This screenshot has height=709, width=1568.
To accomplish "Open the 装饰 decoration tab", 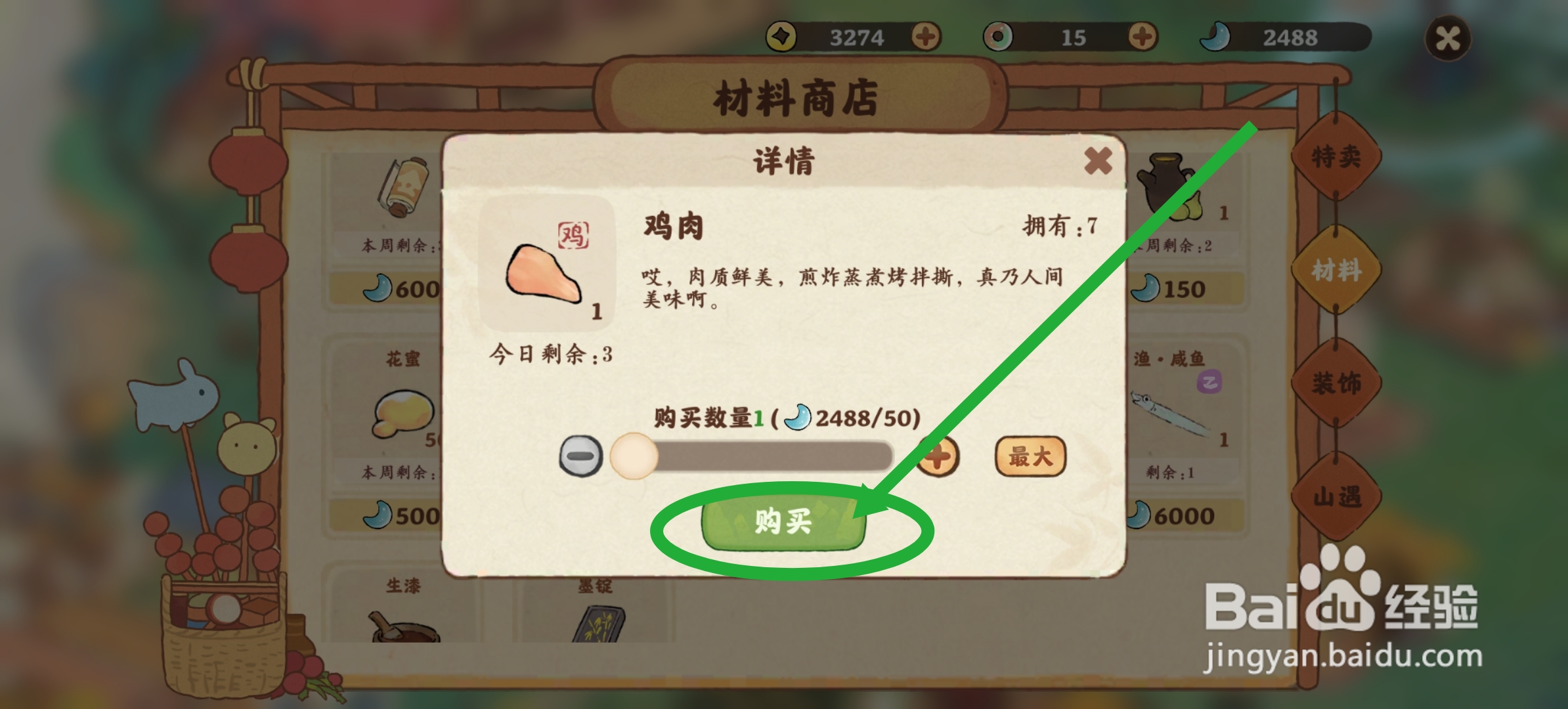I will pos(1336,383).
